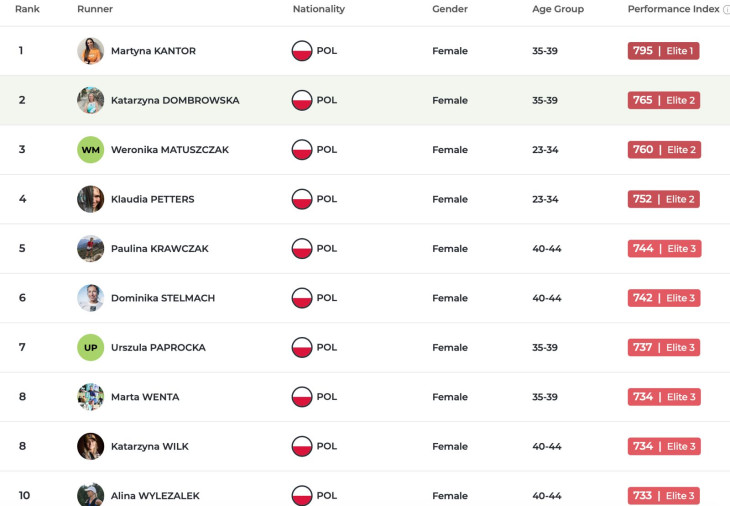Click Poland flag beside Dominika Stelmach
This screenshot has width=730, height=506.
click(x=302, y=298)
